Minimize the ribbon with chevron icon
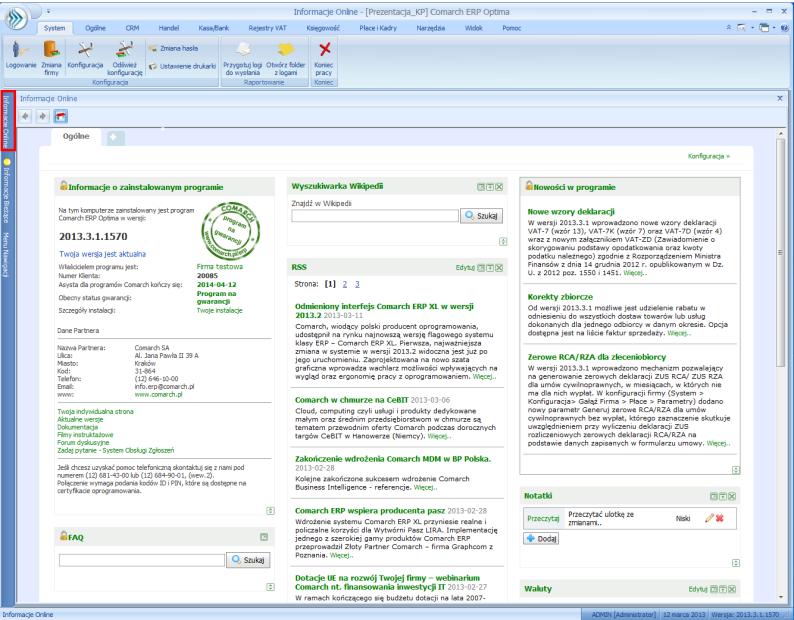This screenshot has width=794, height=620. click(729, 28)
